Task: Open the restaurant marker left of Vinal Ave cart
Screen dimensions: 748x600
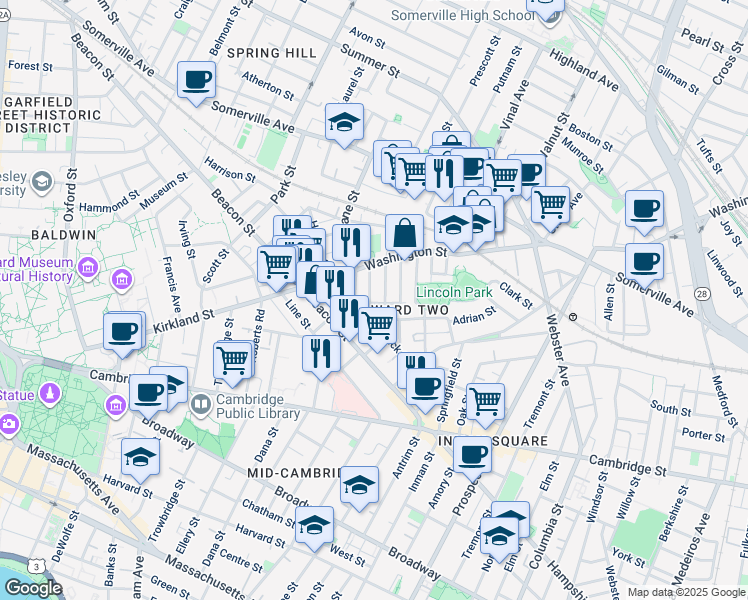Action: [444, 176]
